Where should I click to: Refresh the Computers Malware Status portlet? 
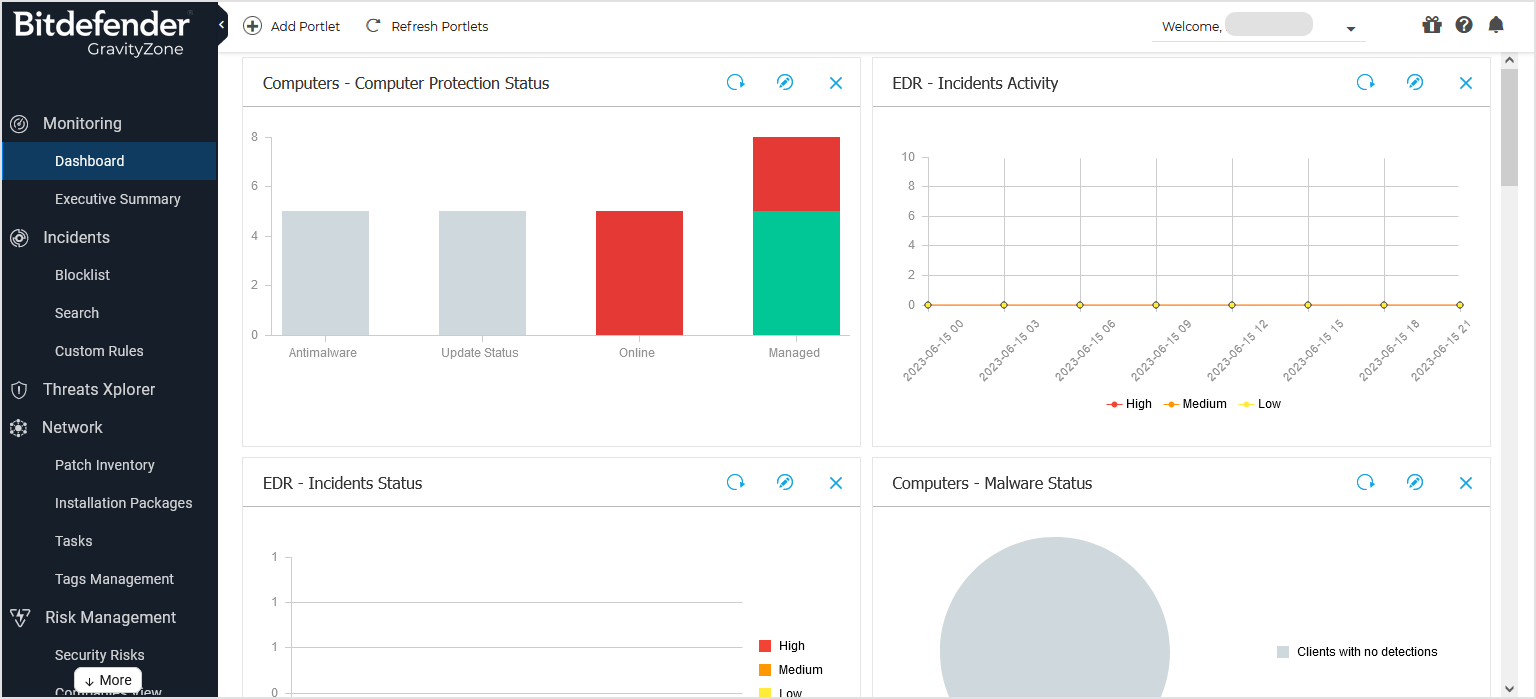coord(1365,483)
